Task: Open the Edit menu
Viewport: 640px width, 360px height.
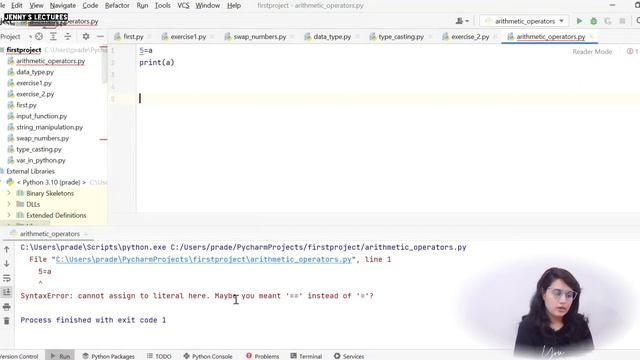Action: tap(17, 5)
